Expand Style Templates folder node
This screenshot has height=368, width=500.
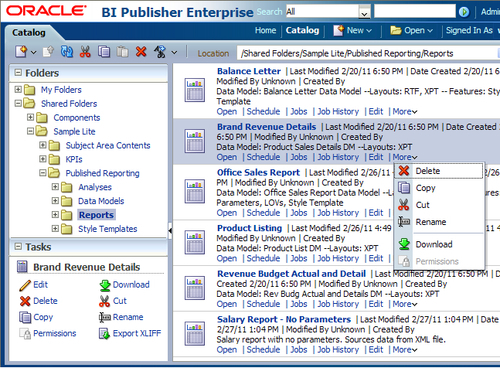click(55, 229)
